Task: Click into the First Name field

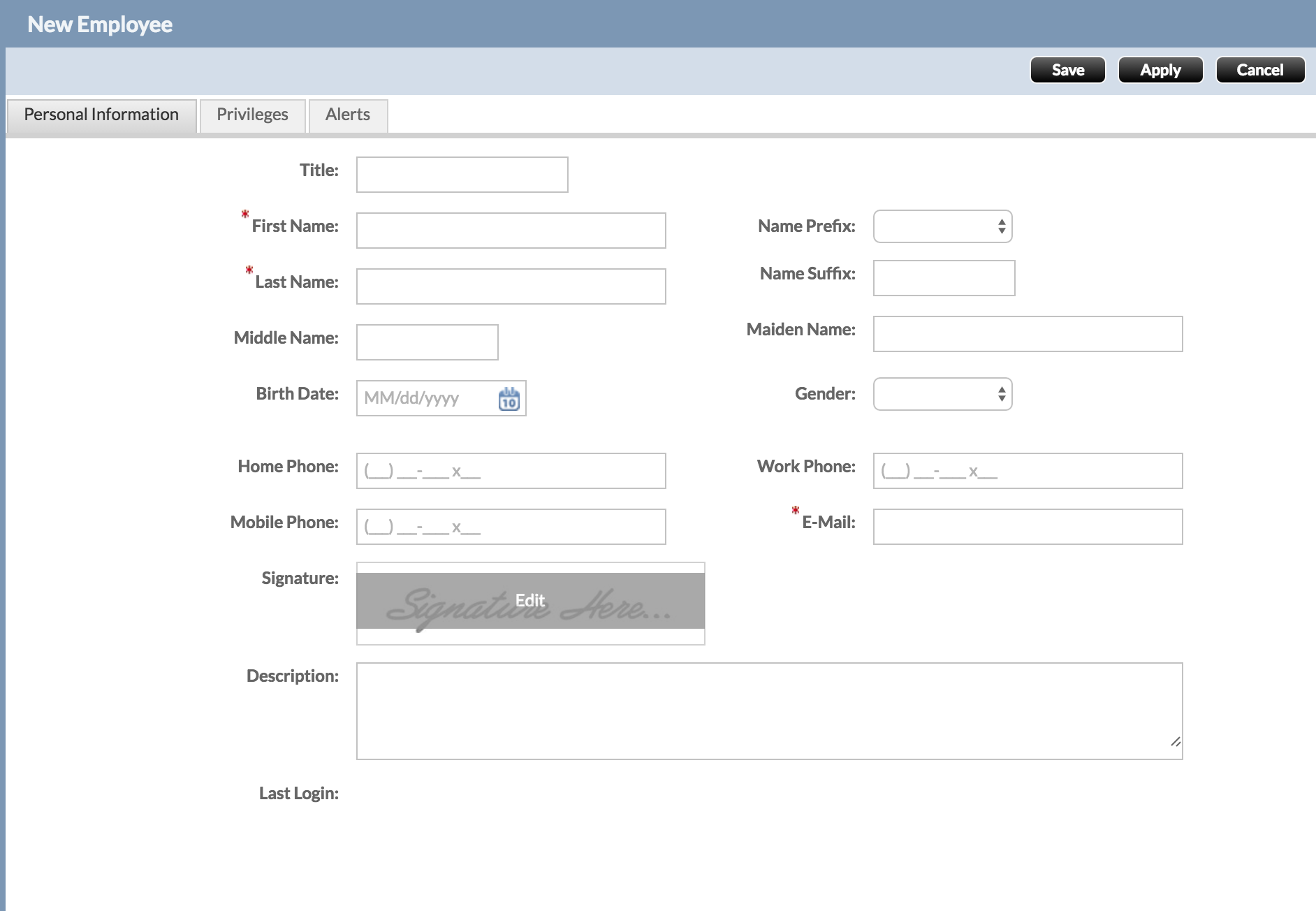Action: pos(511,231)
